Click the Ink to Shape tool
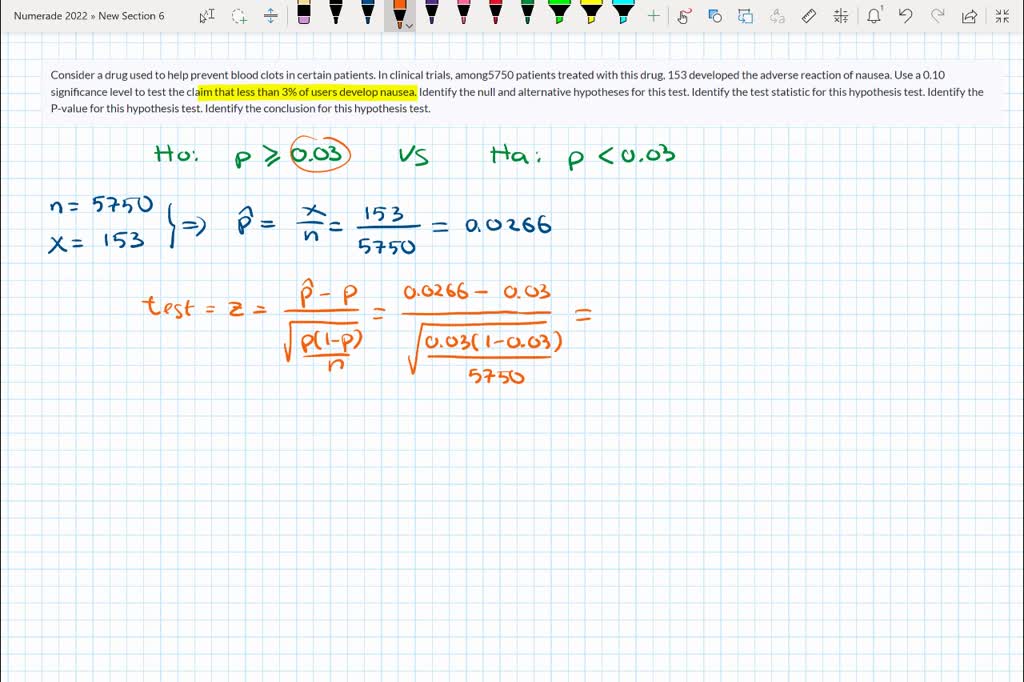Screen dimensions: 1024x682 (x=746, y=16)
